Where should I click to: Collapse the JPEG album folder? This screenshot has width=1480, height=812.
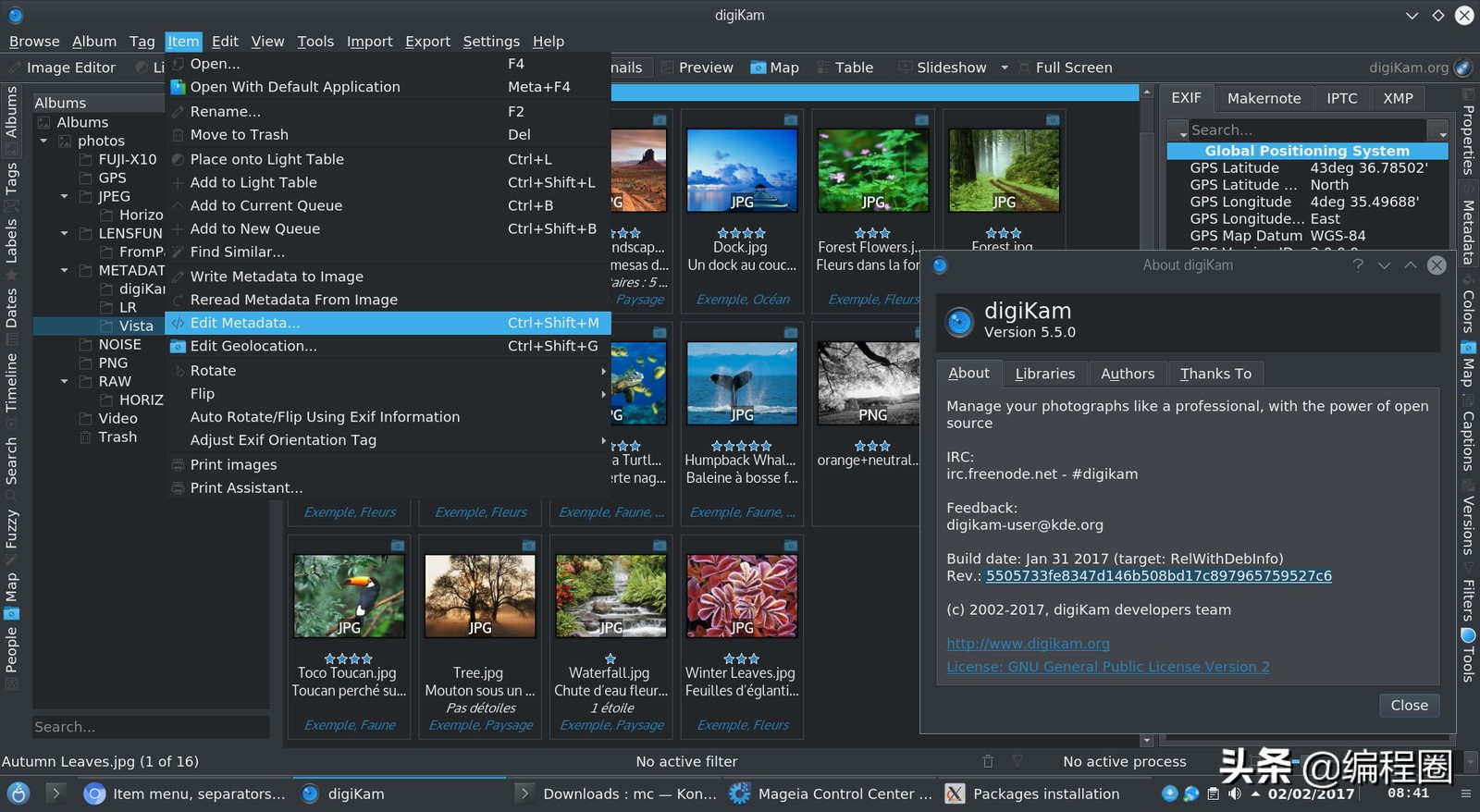pos(64,196)
